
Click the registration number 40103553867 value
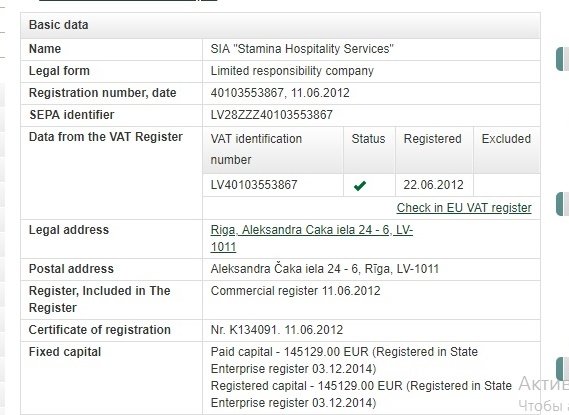(247, 93)
